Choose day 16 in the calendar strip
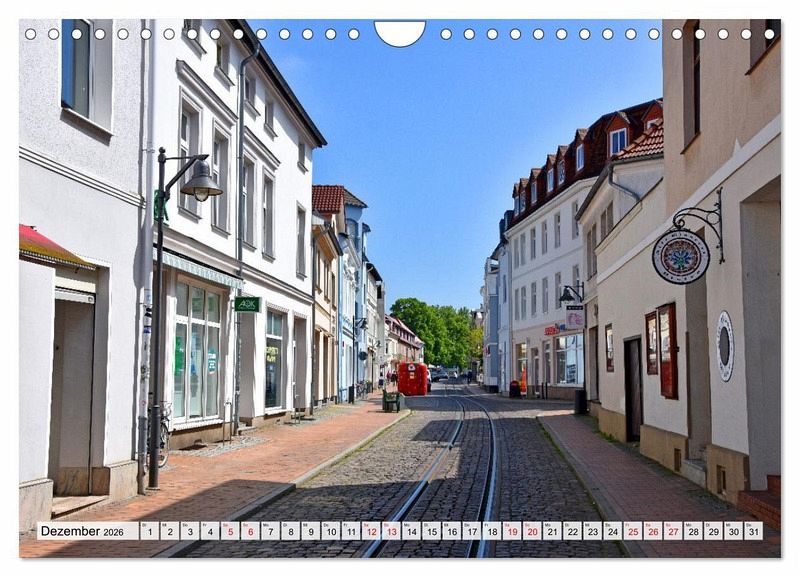The image size is (800, 577). point(451,531)
